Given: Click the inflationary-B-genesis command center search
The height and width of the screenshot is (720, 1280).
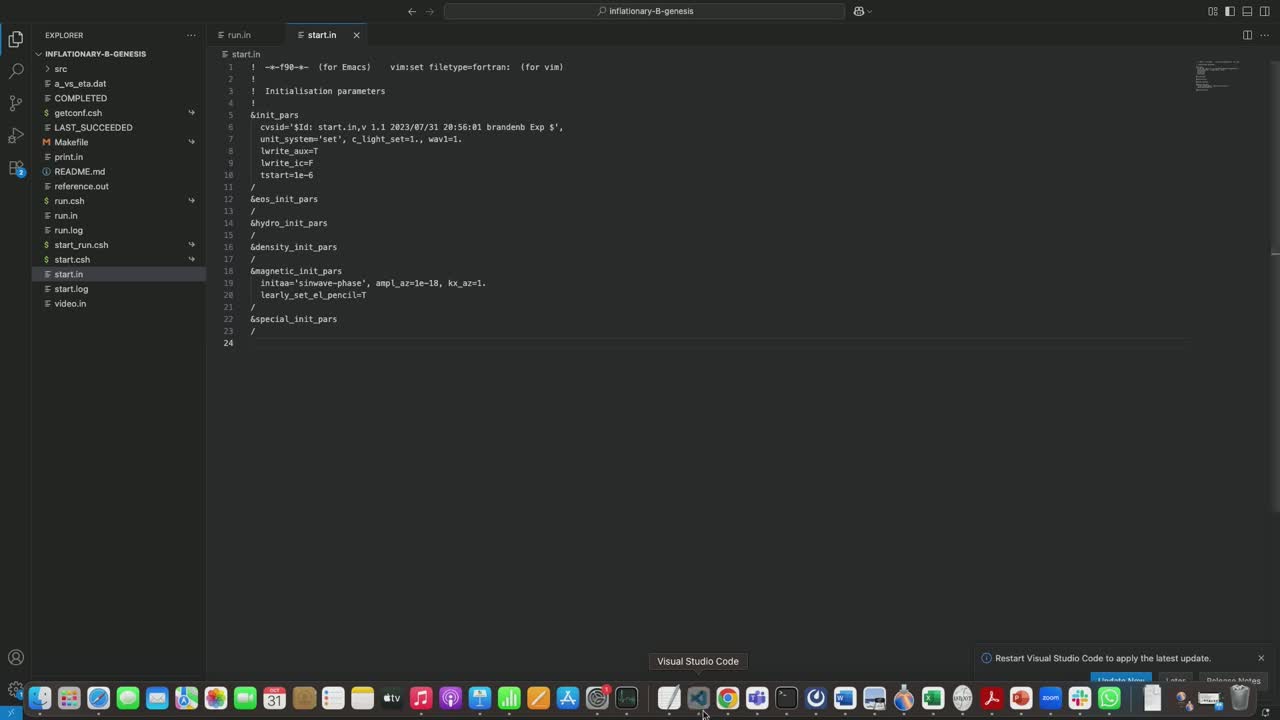Looking at the screenshot, I should pos(645,11).
